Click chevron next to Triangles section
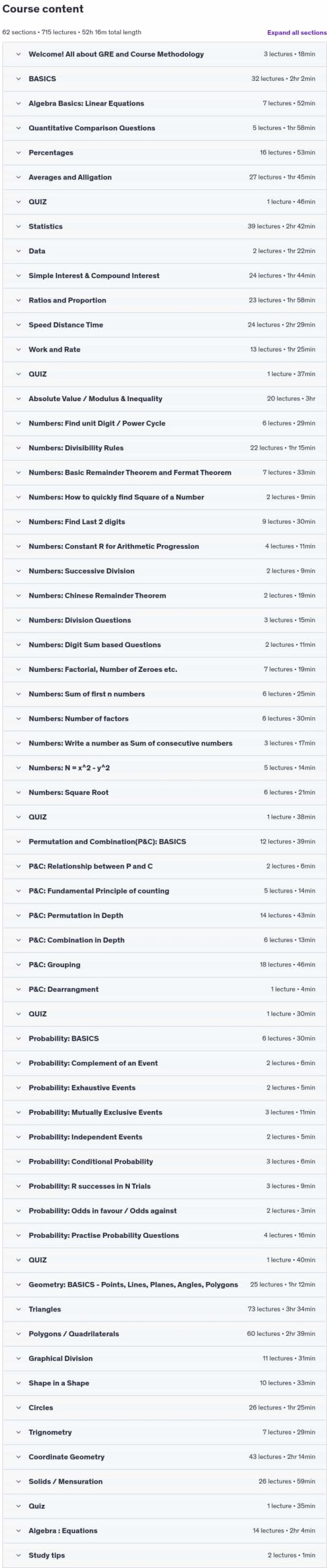The width and height of the screenshot is (327, 1568). (18, 1309)
